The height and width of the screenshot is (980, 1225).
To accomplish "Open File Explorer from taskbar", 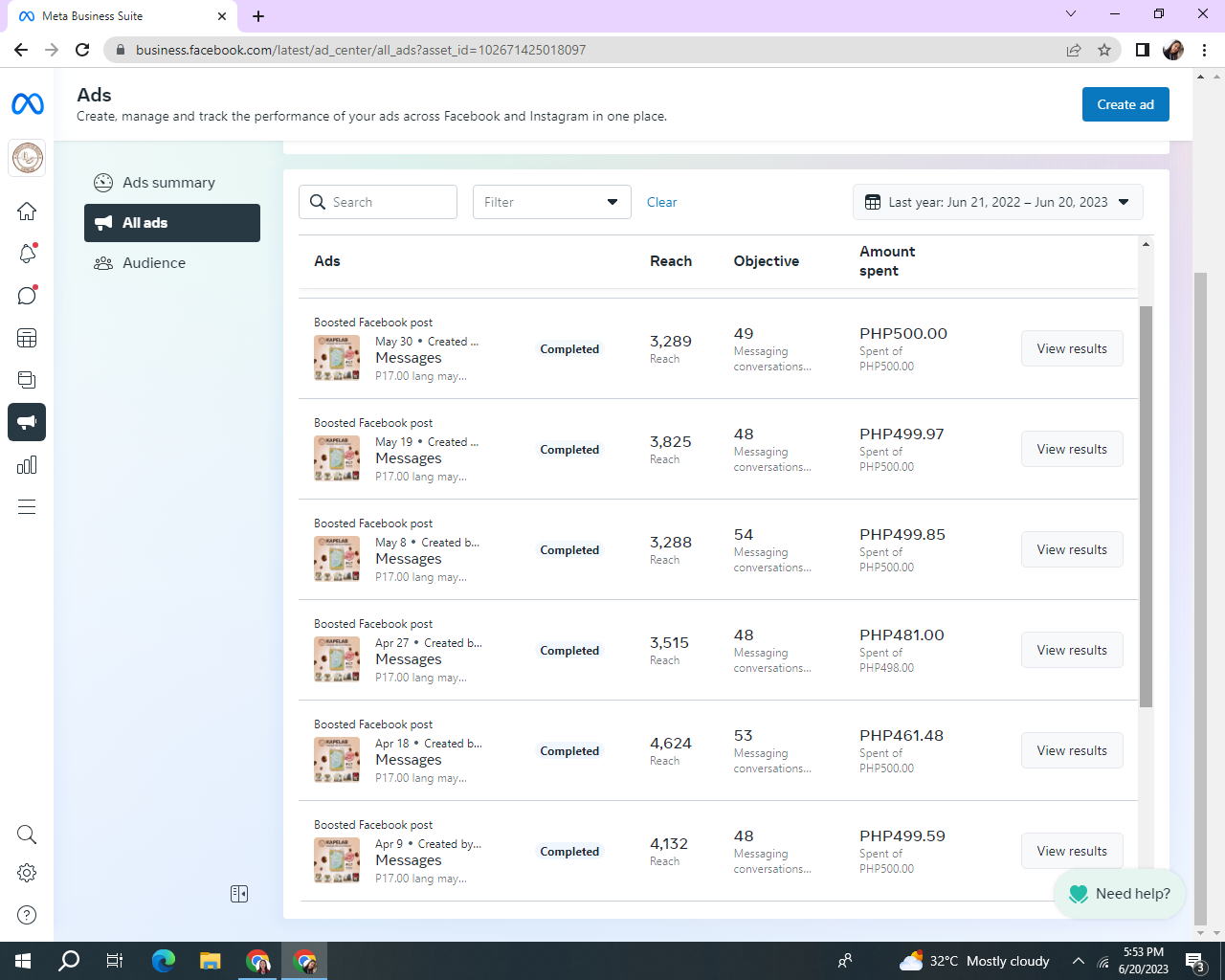I will [x=211, y=961].
